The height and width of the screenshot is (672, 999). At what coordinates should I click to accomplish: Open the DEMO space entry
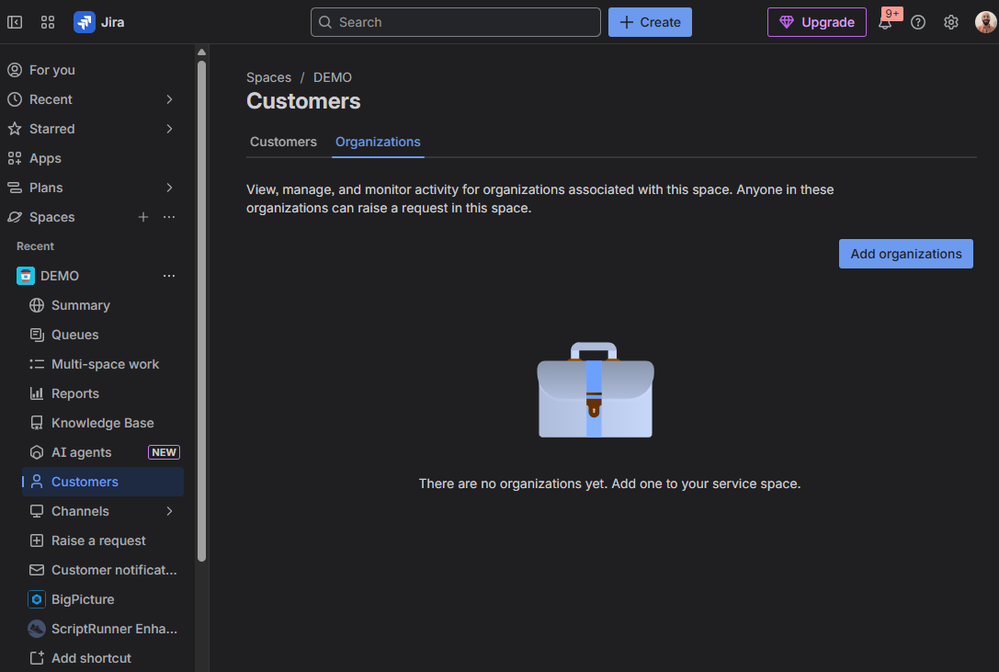point(59,276)
